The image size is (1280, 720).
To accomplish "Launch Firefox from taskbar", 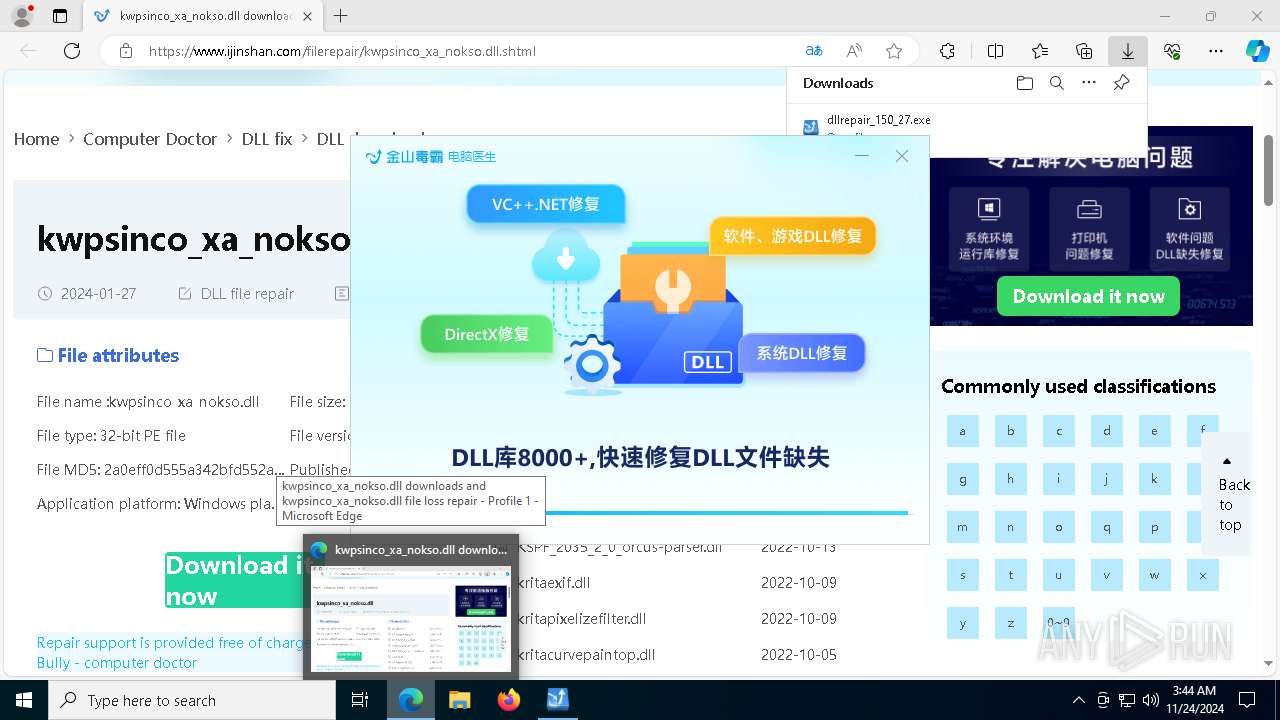I will click(509, 700).
